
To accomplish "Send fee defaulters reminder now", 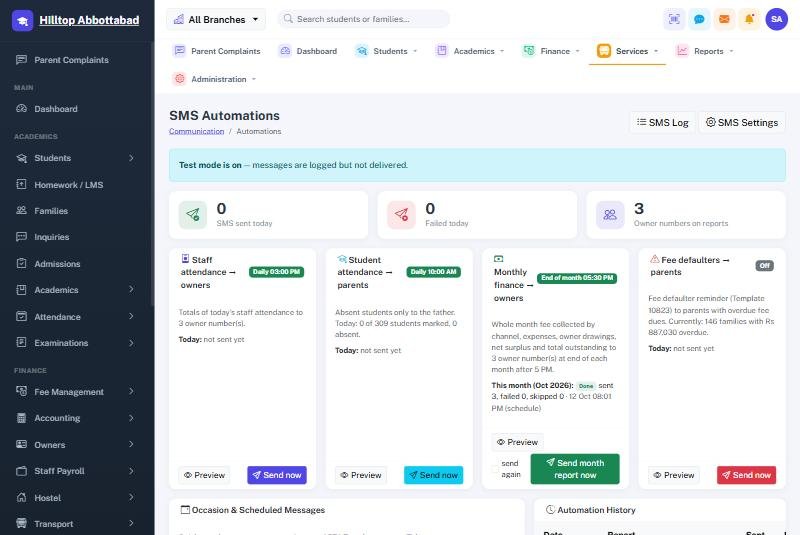I will (746, 475).
